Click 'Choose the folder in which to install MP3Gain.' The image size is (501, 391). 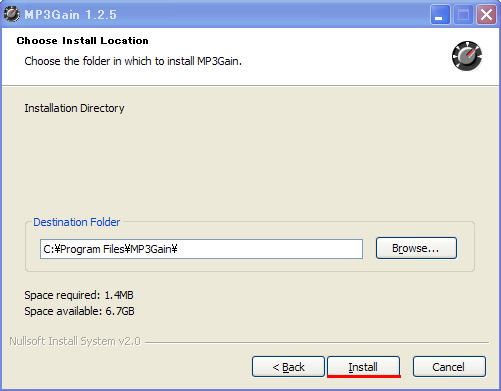[133, 61]
